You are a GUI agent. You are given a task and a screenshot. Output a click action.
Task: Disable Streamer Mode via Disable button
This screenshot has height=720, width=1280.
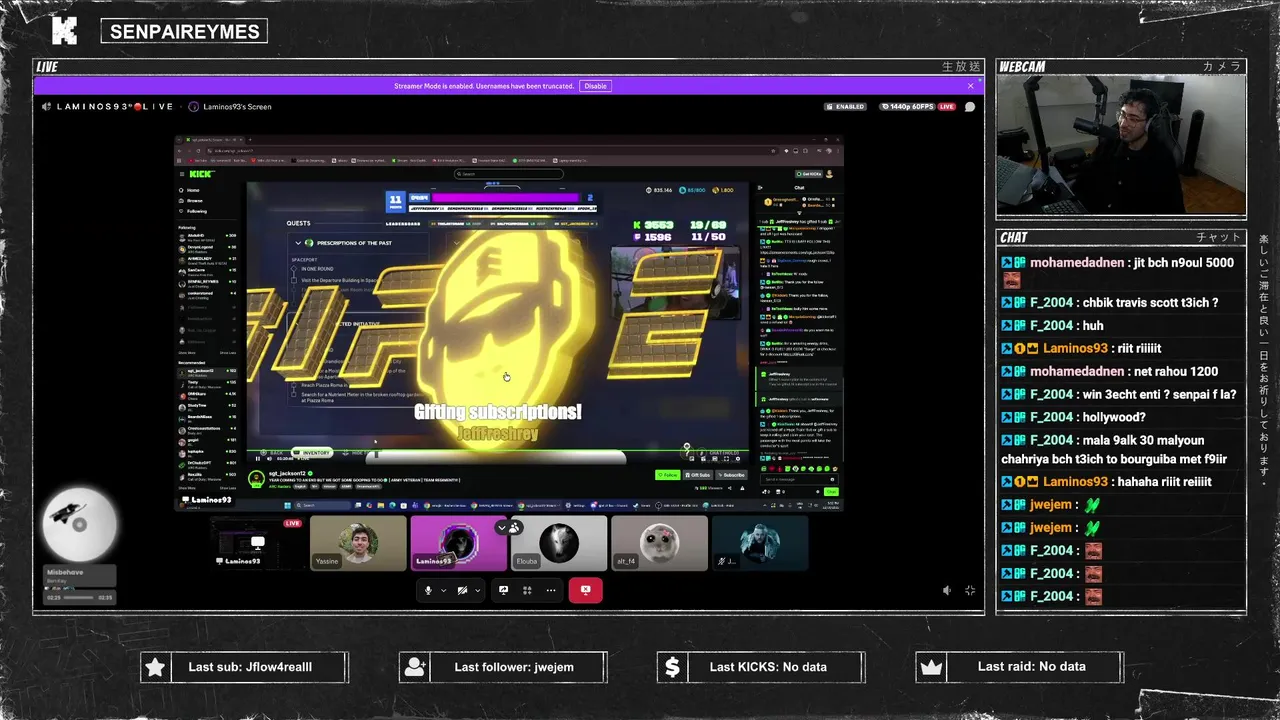click(x=595, y=86)
